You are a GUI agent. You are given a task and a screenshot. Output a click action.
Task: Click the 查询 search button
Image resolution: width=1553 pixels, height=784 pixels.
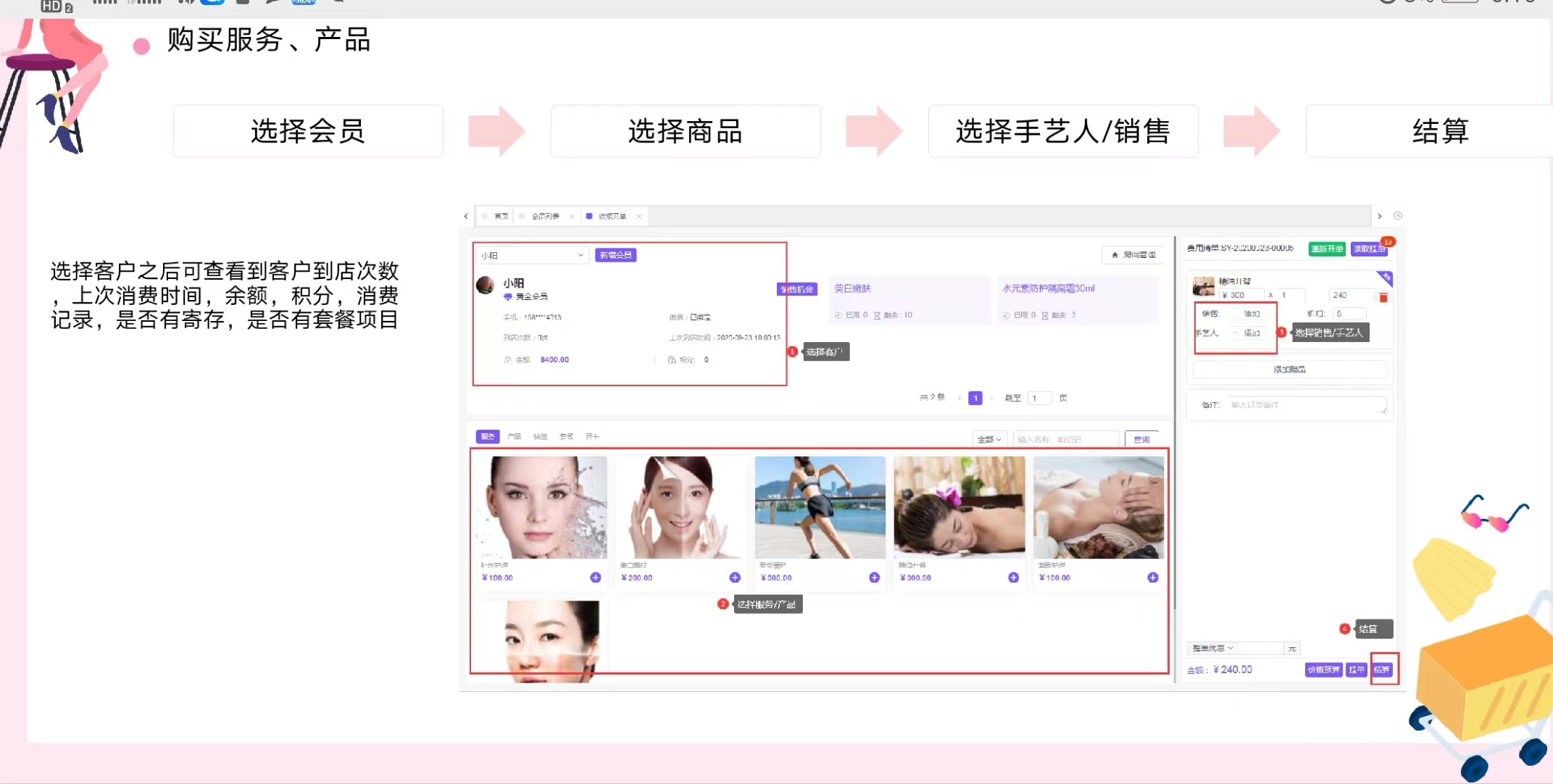(1142, 439)
